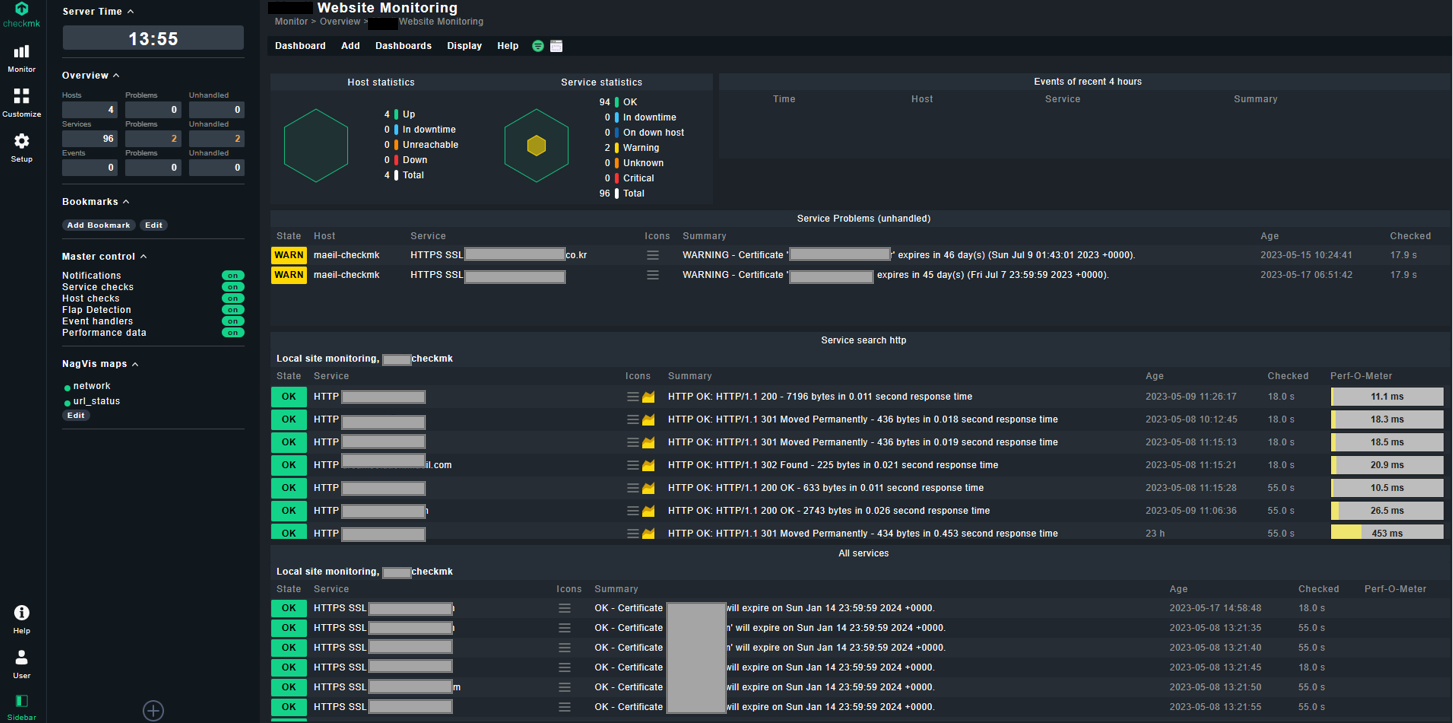Image resolution: width=1453 pixels, height=723 pixels.
Task: Open the layout/view icon next to the filter icon
Action: [556, 46]
